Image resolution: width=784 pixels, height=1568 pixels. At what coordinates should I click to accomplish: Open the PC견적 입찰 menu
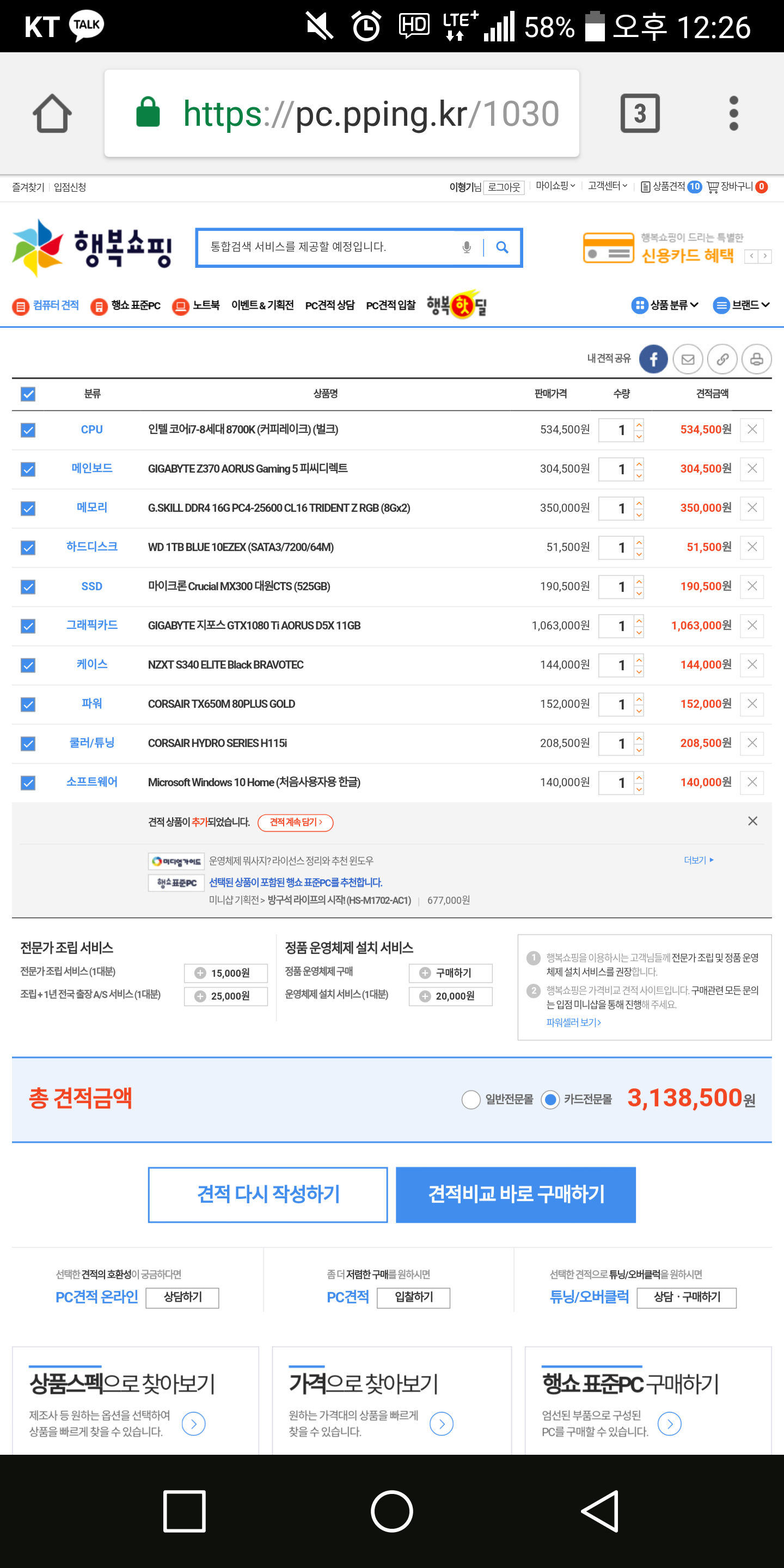point(391,305)
